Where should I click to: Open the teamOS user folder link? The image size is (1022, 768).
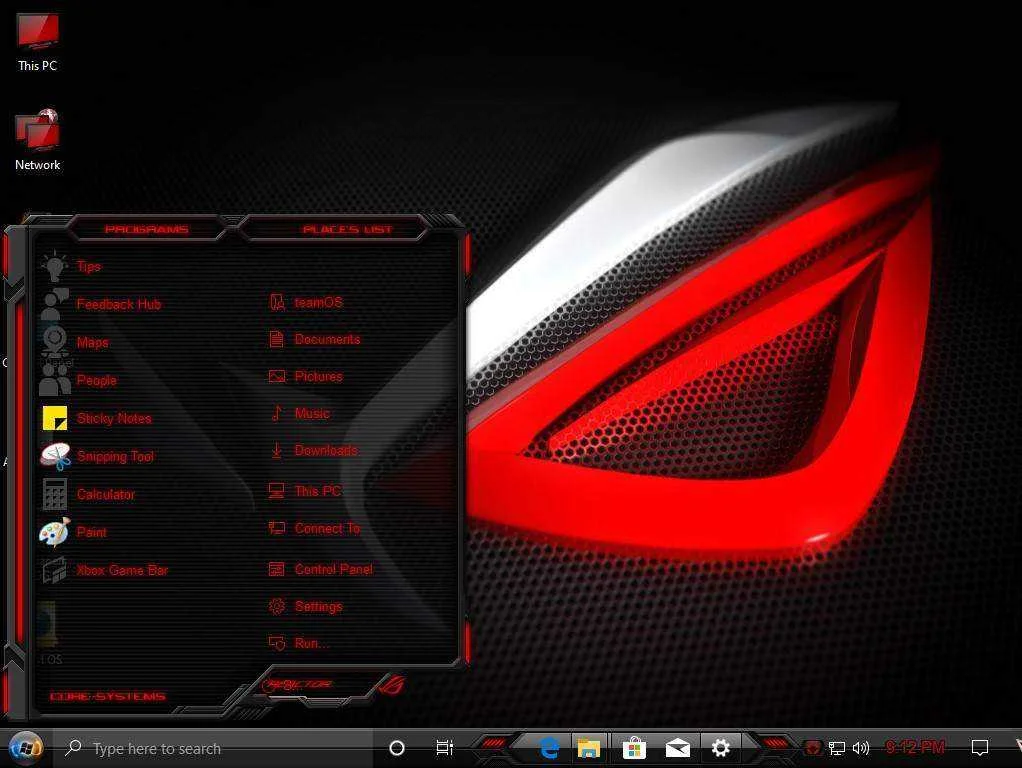coord(318,303)
